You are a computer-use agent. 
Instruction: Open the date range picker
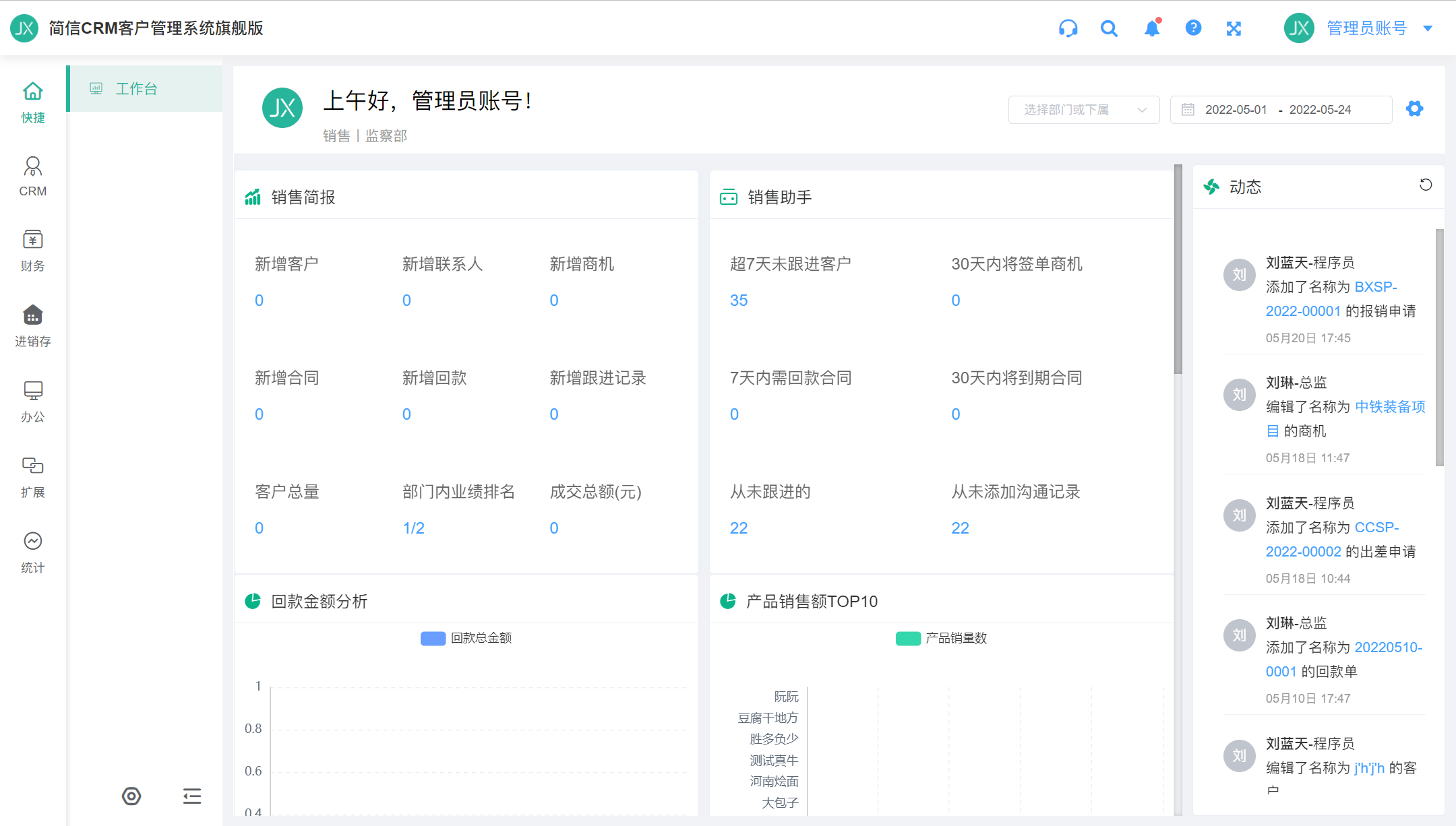click(1280, 110)
